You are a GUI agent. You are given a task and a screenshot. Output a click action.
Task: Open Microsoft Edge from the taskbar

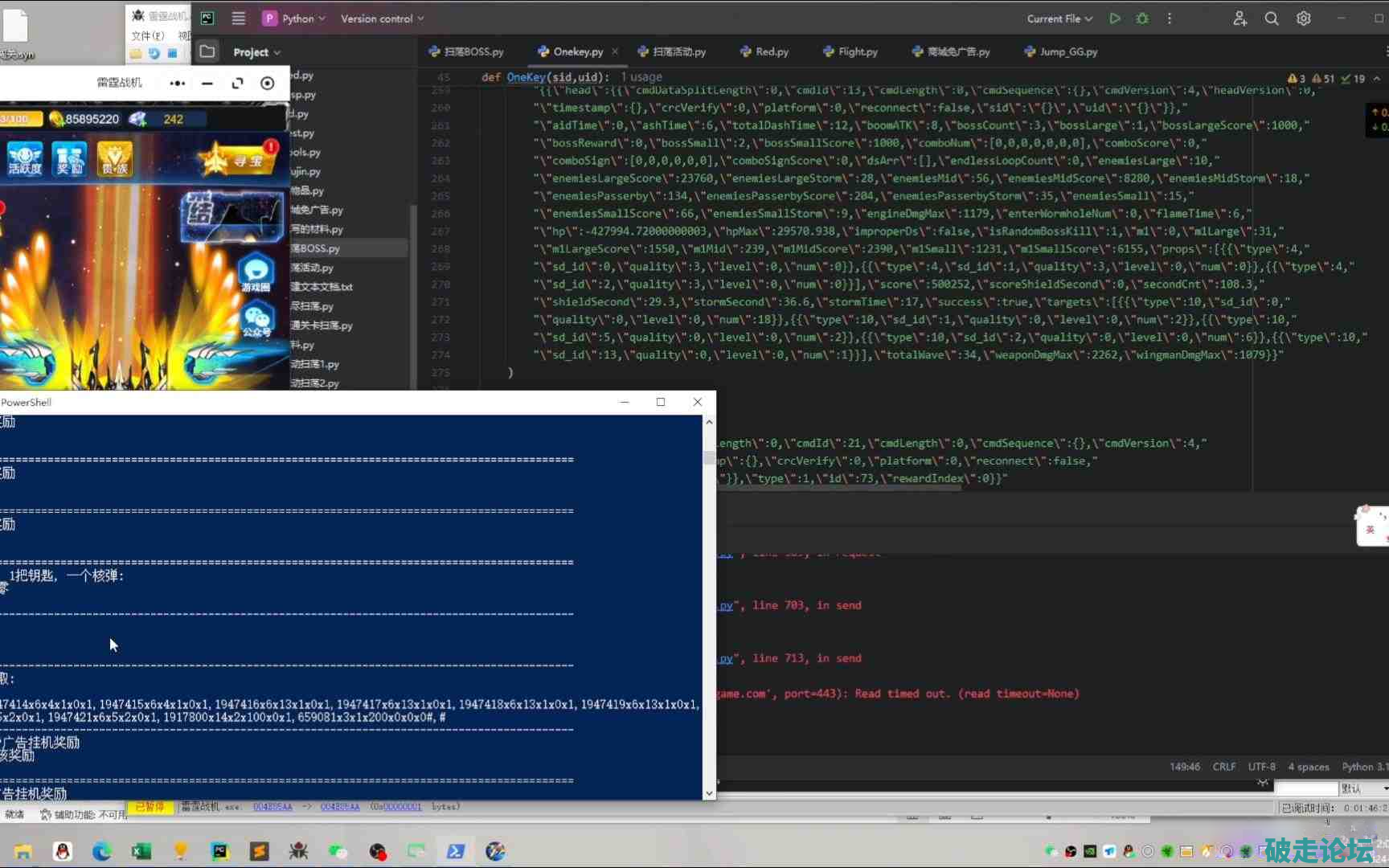coord(102,851)
